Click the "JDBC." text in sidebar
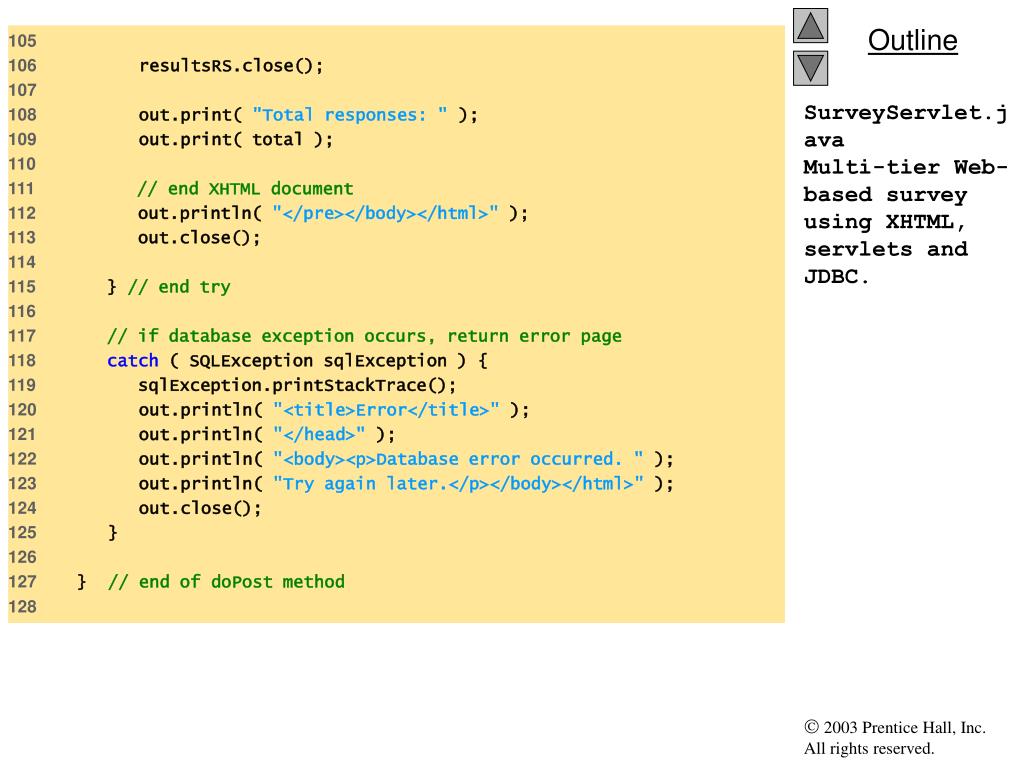 pos(837,277)
